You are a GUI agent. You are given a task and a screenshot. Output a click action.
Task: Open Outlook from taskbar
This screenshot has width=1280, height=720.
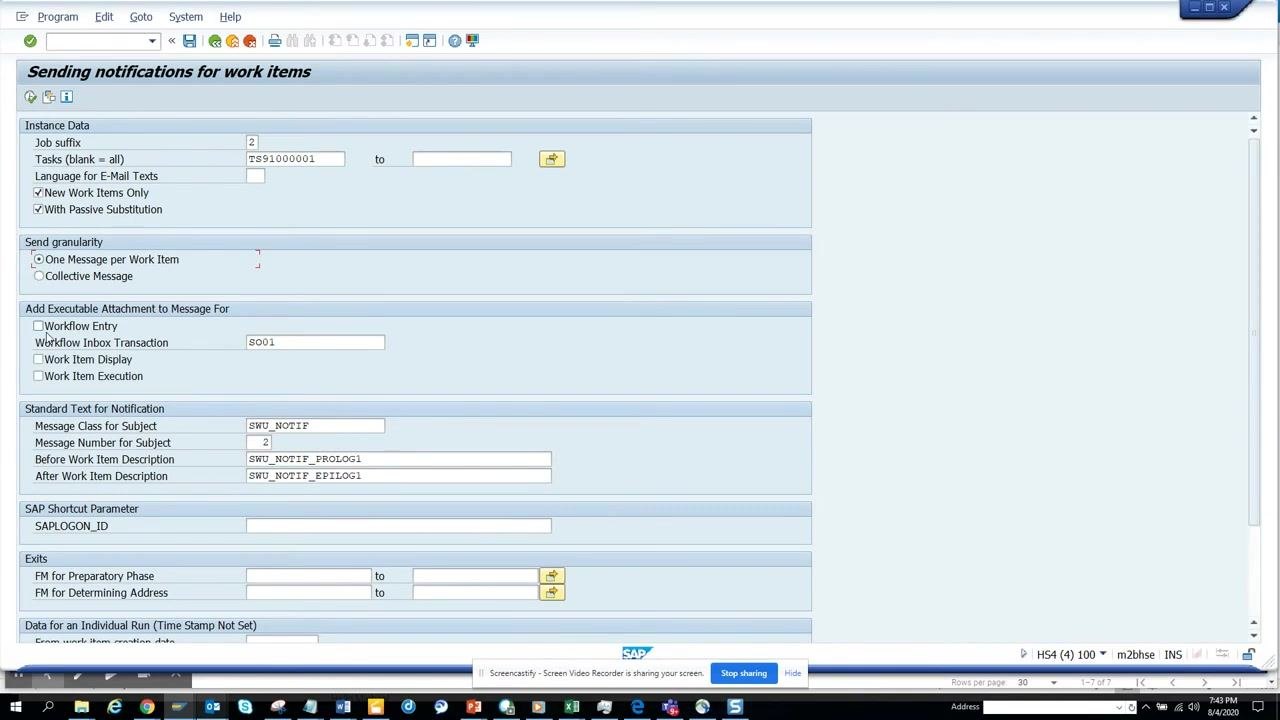click(212, 707)
